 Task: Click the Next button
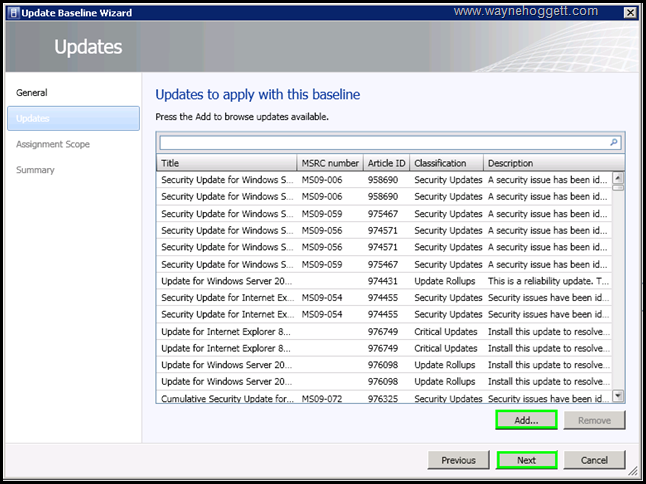[x=526, y=460]
